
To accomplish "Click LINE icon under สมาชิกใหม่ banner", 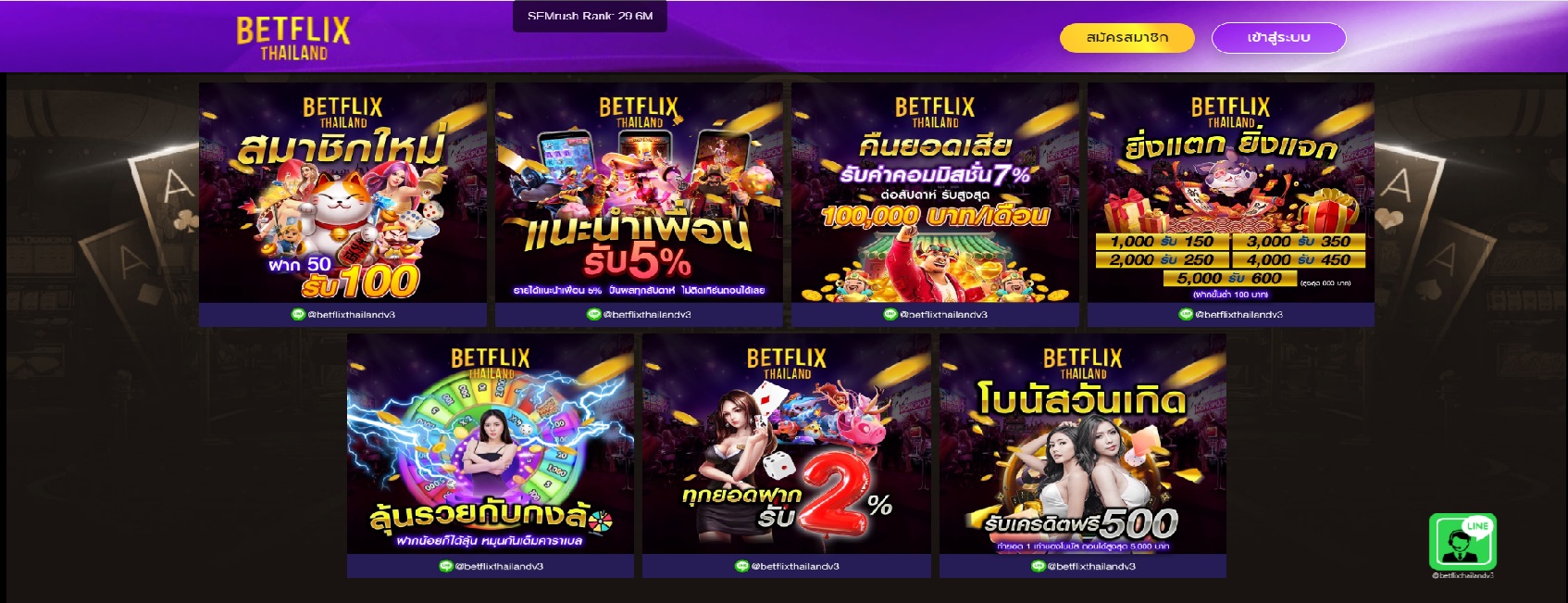I will pyautogui.click(x=298, y=315).
